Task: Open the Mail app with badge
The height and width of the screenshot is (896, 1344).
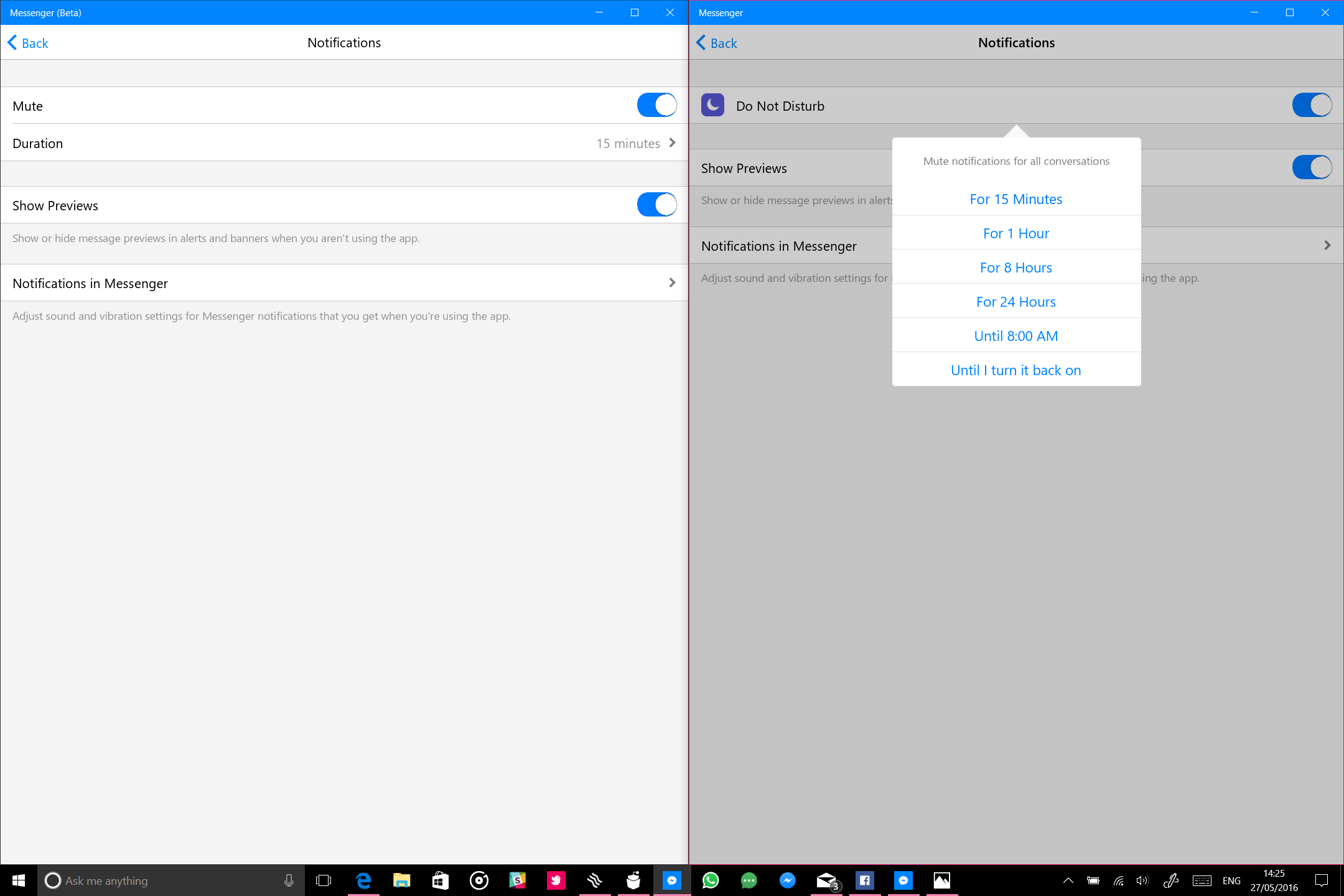Action: tap(826, 880)
